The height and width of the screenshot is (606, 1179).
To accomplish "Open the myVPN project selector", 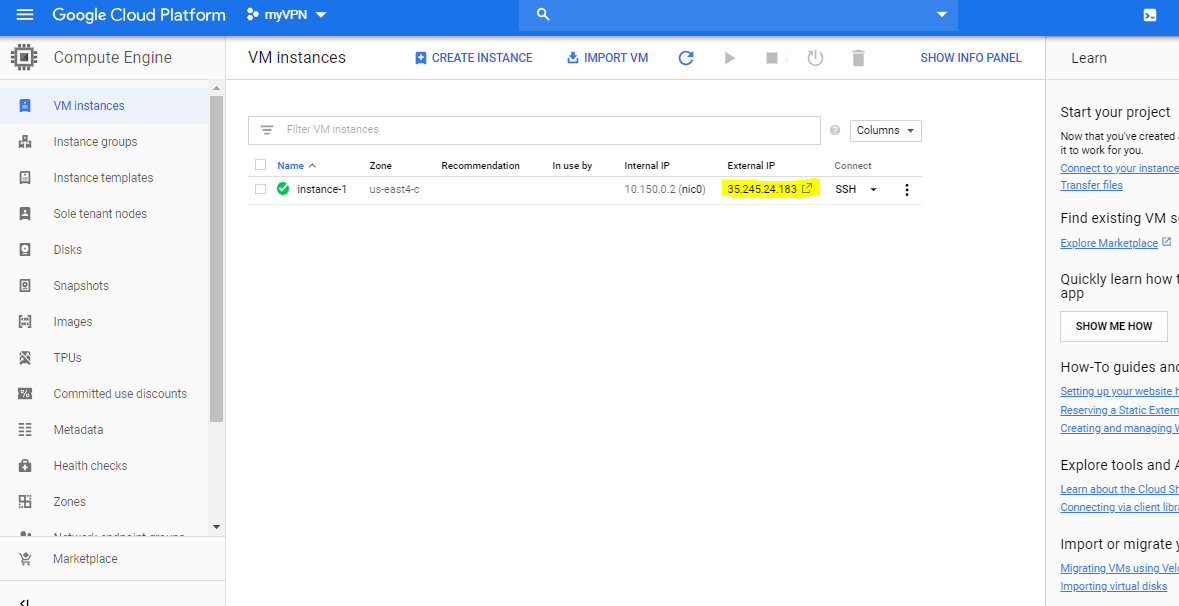I will pyautogui.click(x=287, y=15).
